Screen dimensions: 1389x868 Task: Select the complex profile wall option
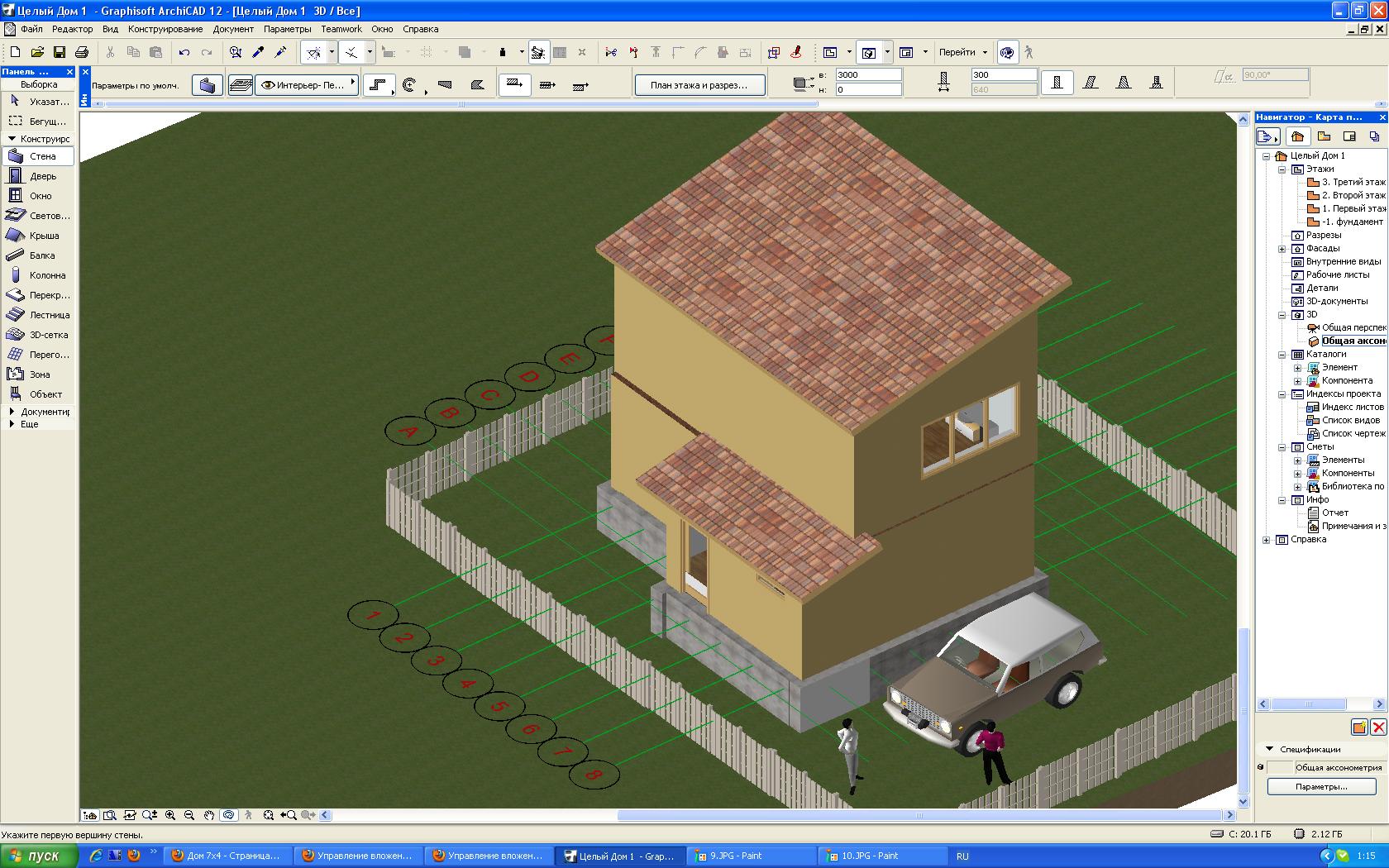pyautogui.click(x=1157, y=83)
